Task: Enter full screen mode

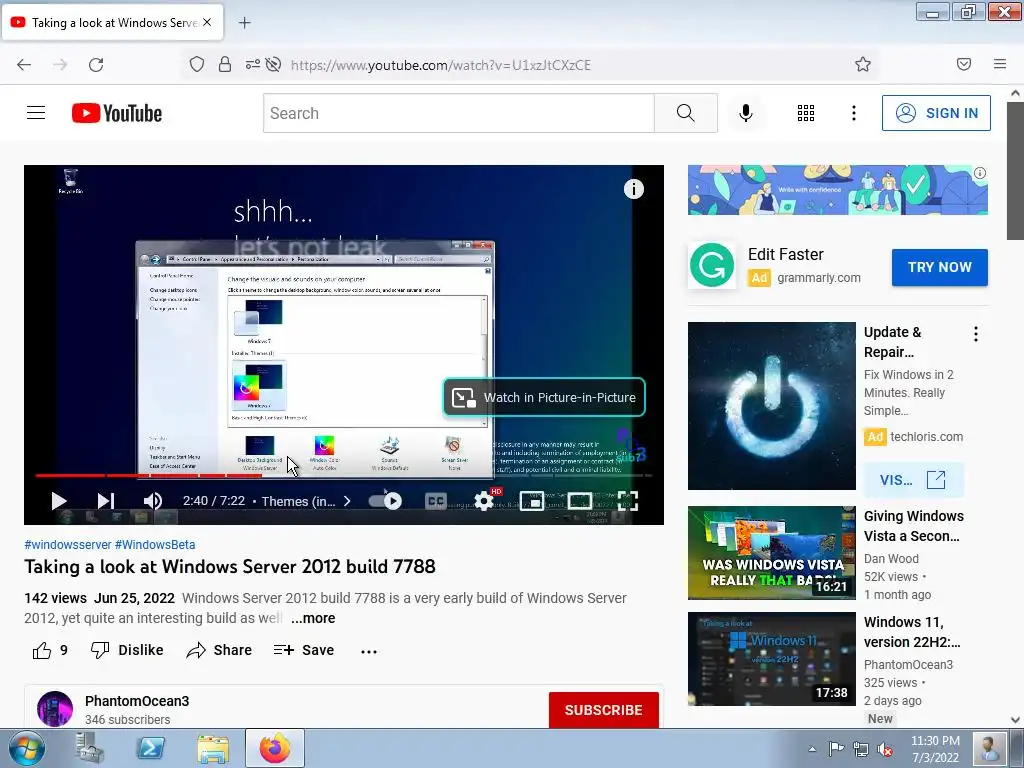Action: click(x=628, y=501)
